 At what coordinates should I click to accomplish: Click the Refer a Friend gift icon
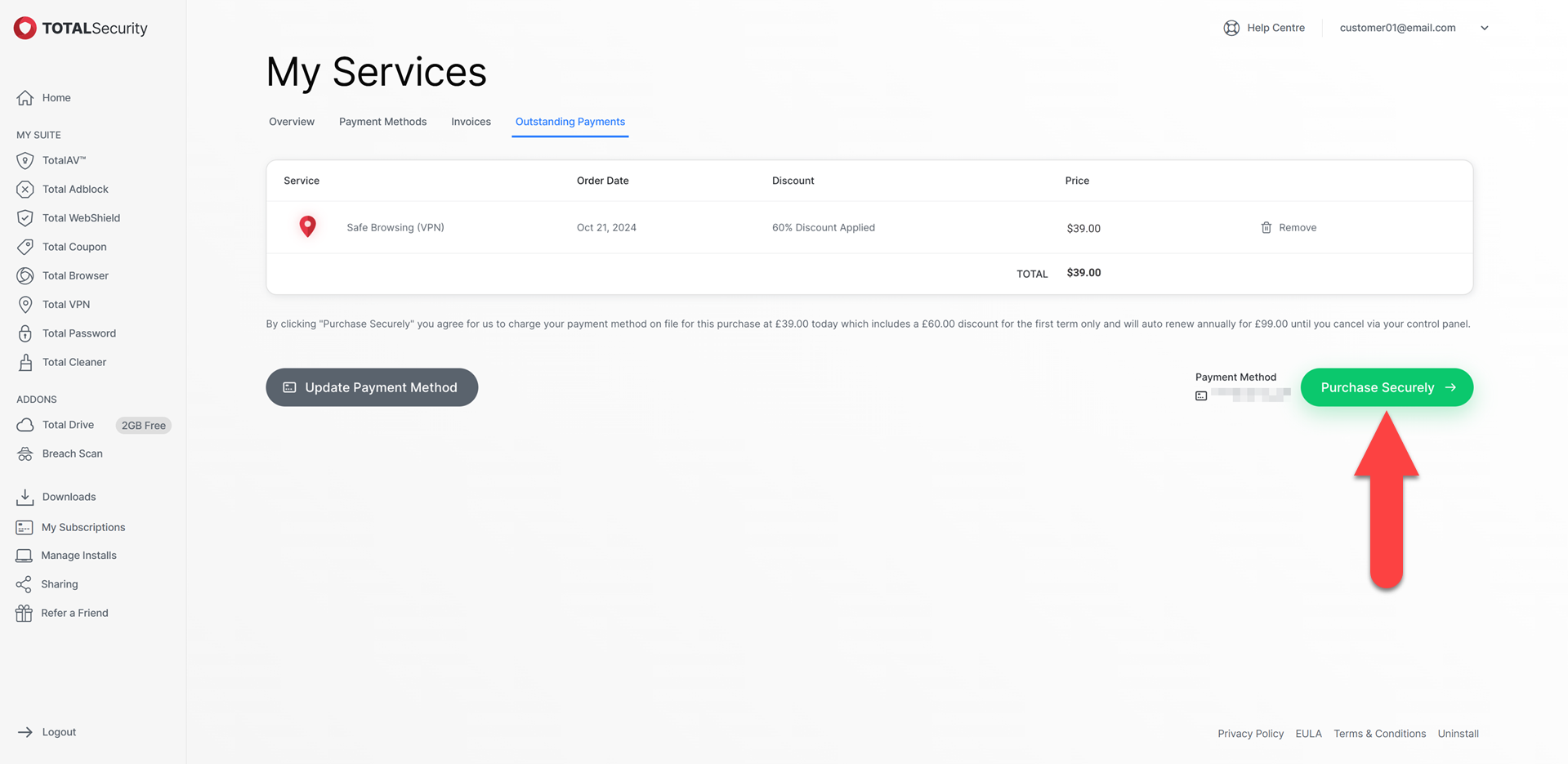coord(24,613)
